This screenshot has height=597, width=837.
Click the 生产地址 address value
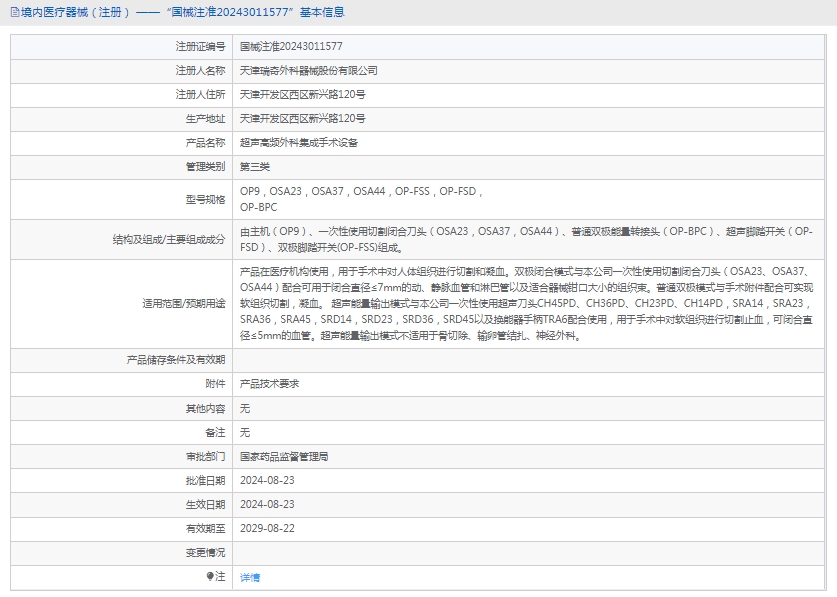(x=302, y=119)
